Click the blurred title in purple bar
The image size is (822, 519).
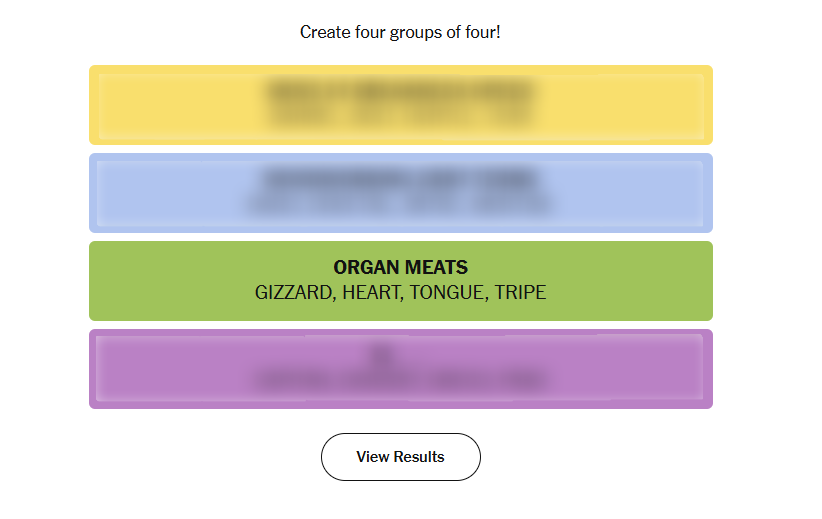click(400, 352)
